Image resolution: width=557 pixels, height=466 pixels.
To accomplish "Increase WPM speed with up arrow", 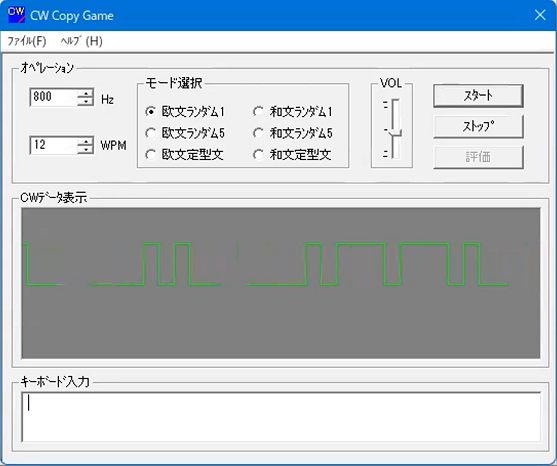I will coord(86,141).
